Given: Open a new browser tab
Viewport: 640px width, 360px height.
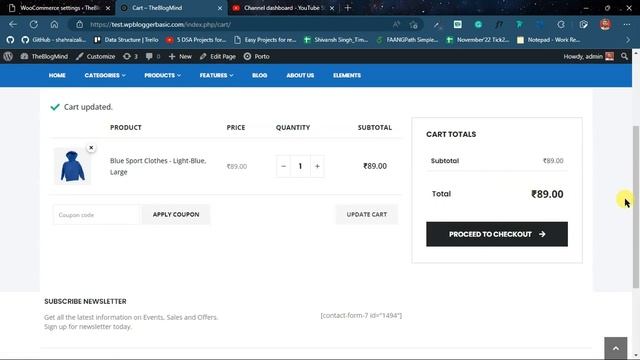Looking at the screenshot, I should tap(348, 8).
